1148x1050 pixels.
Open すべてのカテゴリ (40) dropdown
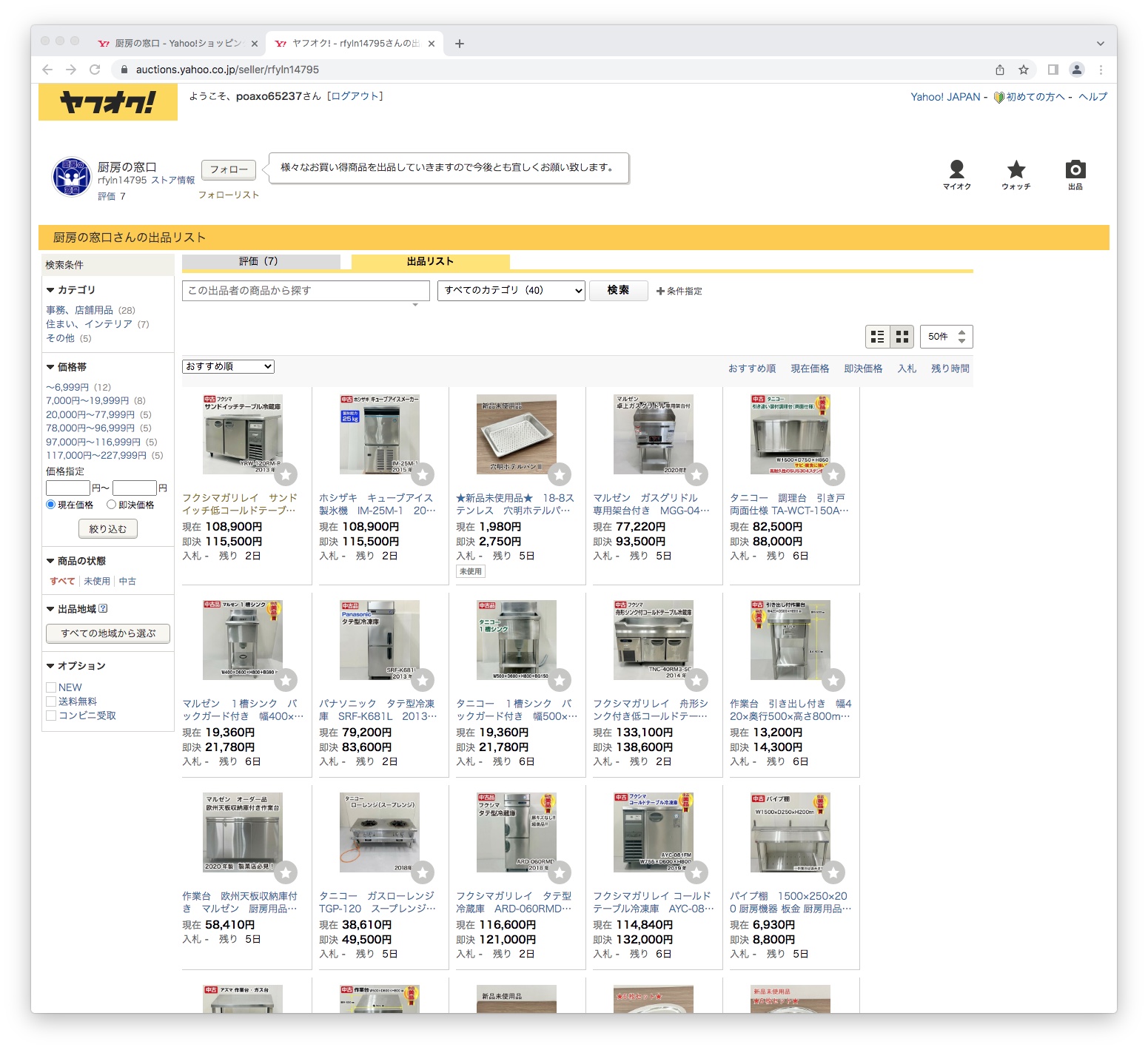click(511, 291)
